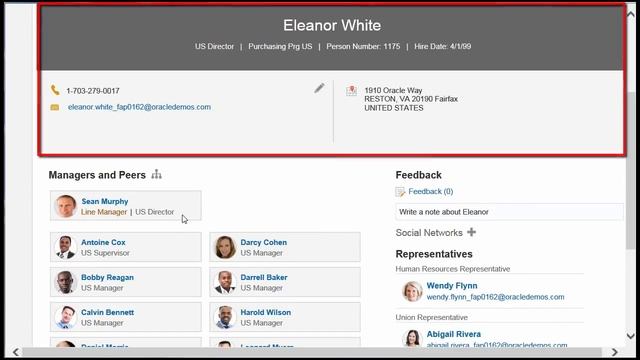
Task: Open eleanor.white email address link
Action: click(x=139, y=107)
